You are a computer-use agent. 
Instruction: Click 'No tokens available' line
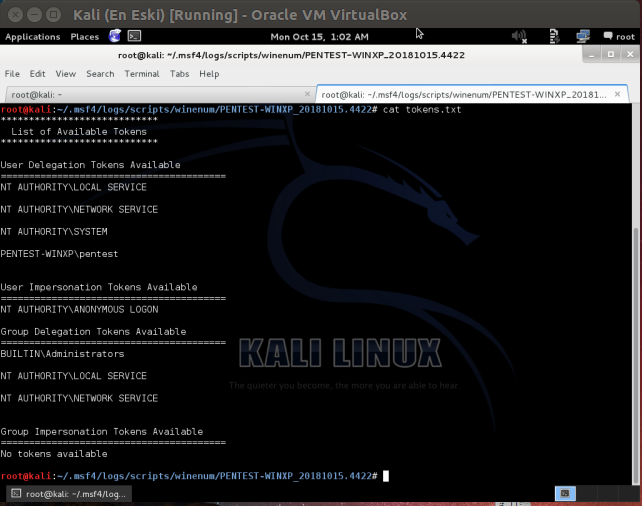(x=54, y=454)
